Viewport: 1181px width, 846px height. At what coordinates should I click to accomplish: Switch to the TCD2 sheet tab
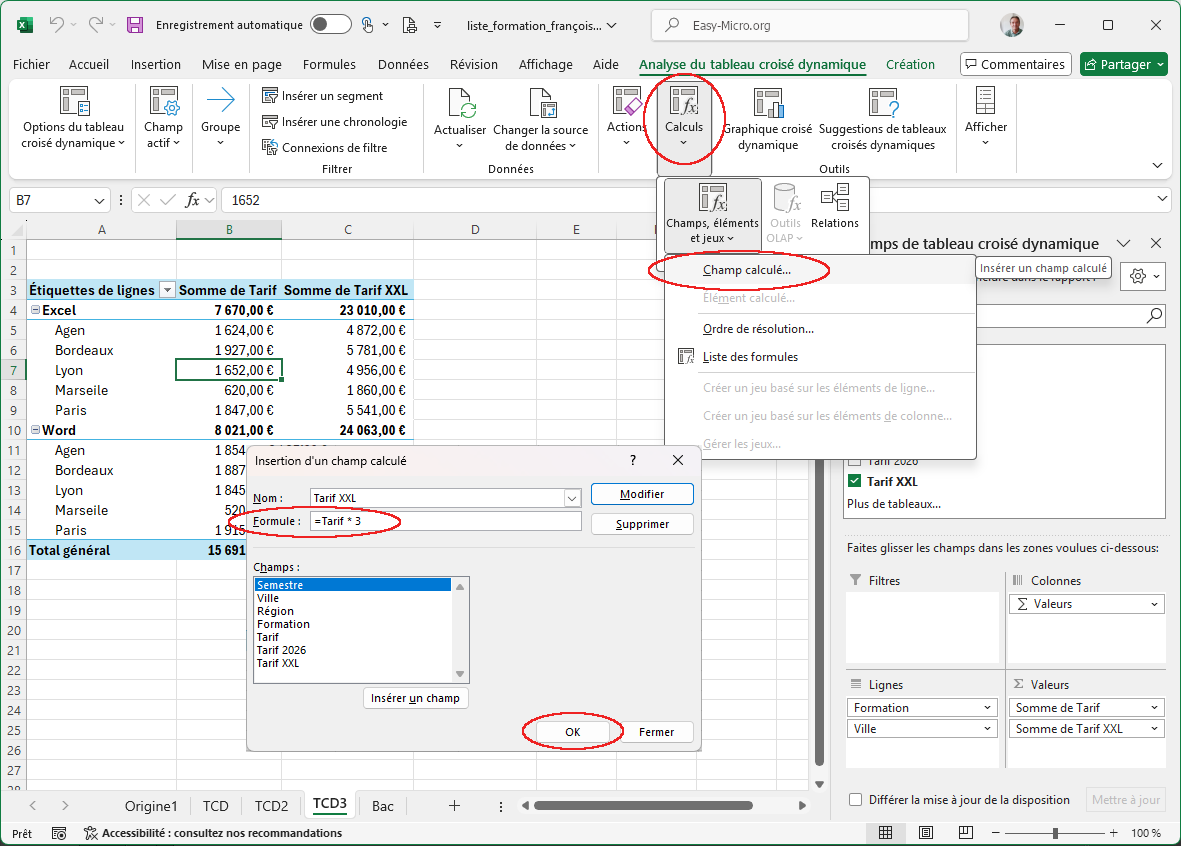click(271, 806)
